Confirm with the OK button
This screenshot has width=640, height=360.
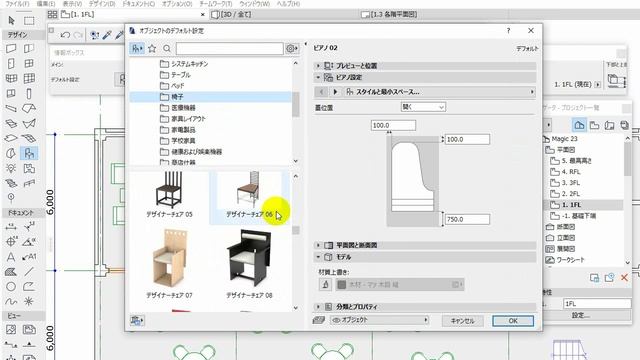pos(513,321)
